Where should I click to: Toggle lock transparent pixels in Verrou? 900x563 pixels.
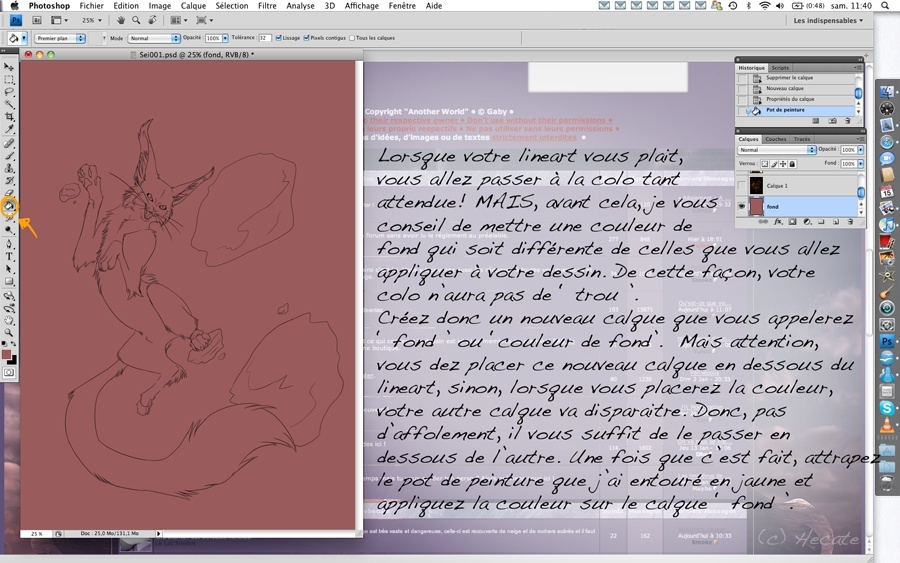point(765,164)
